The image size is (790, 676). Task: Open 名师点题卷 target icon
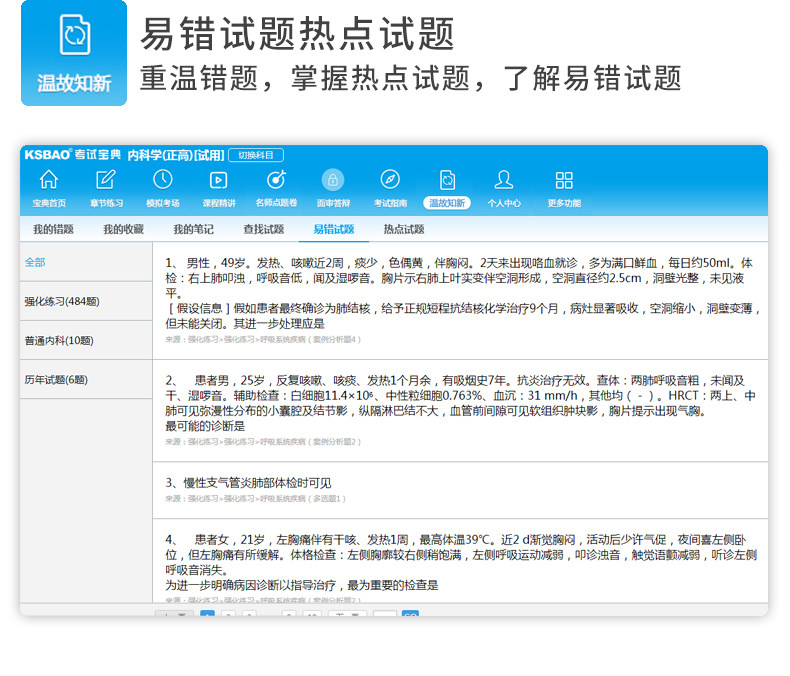tap(276, 179)
